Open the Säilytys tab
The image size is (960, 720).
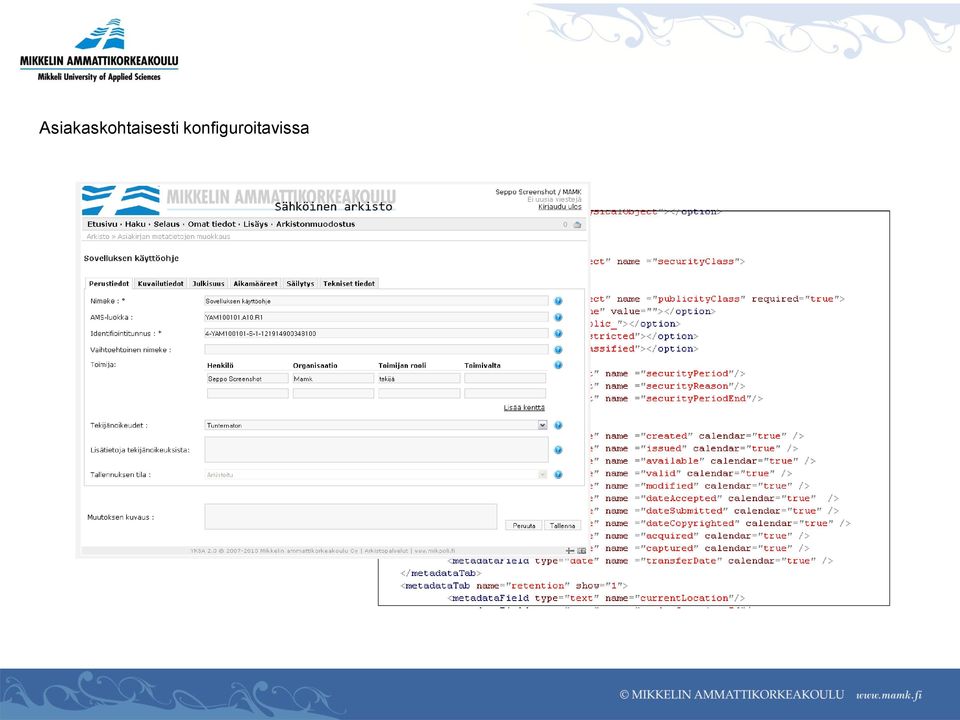(300, 283)
